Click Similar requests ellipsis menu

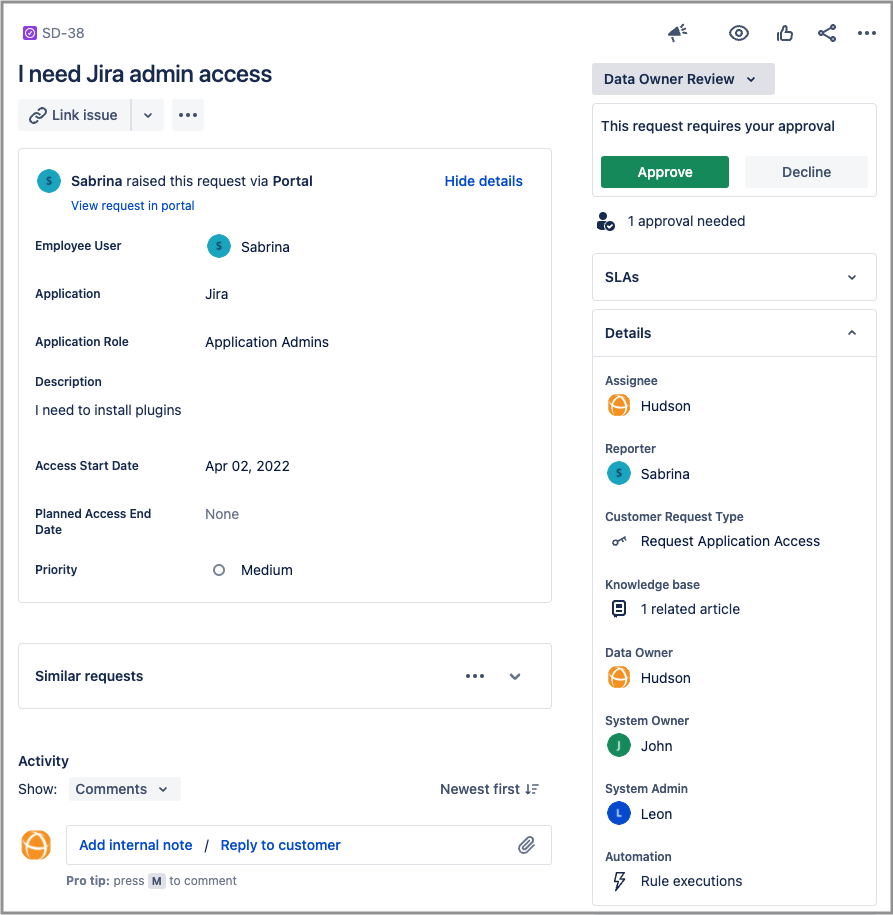click(x=475, y=676)
